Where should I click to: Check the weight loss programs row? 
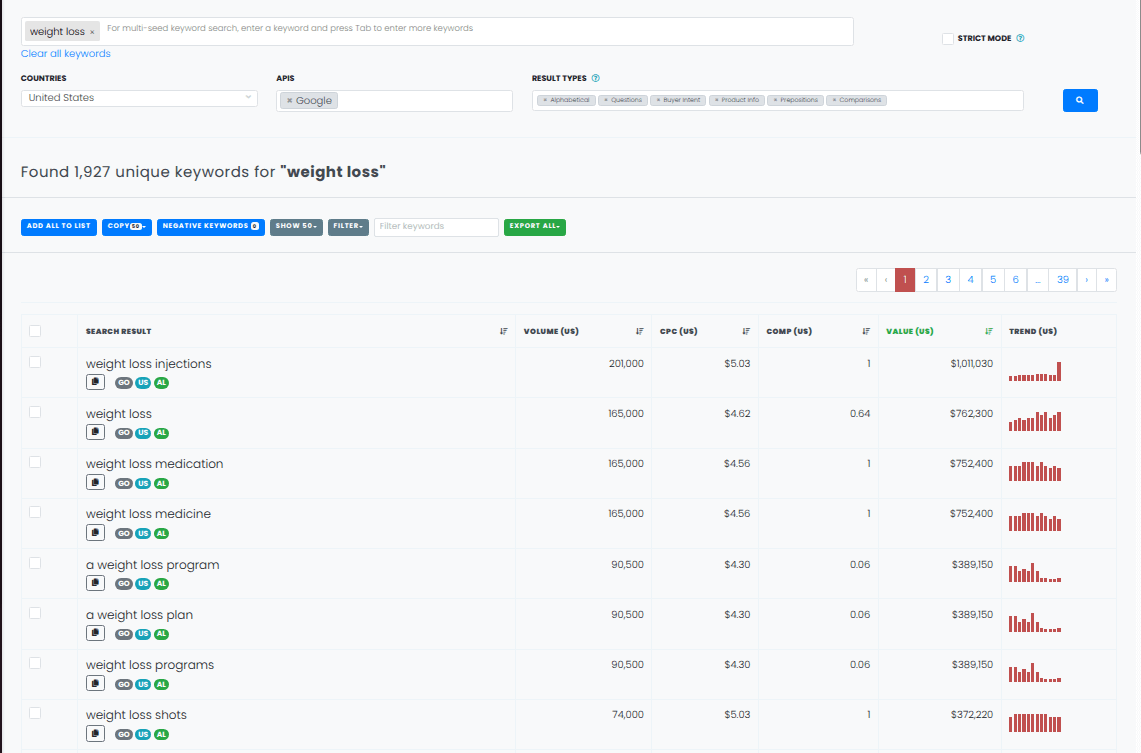[35, 664]
